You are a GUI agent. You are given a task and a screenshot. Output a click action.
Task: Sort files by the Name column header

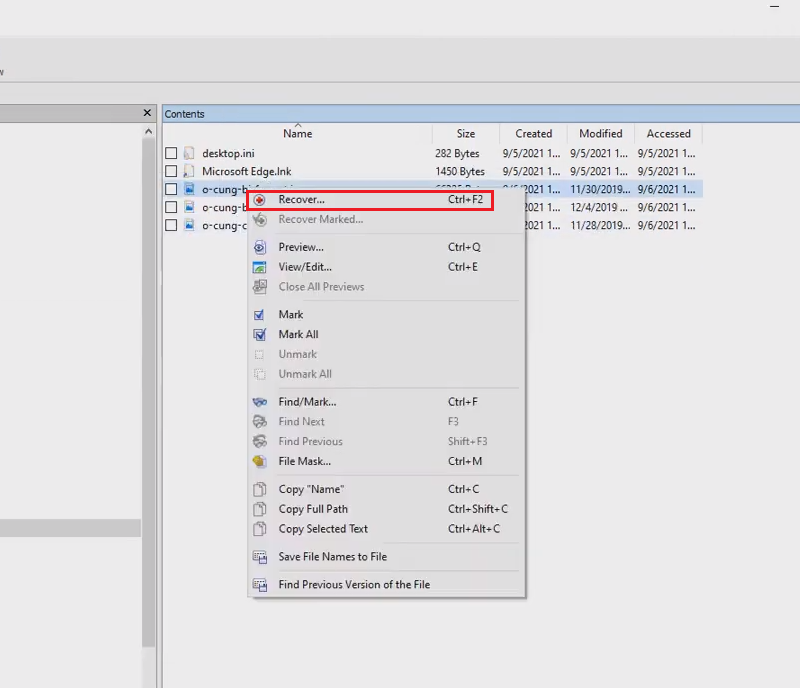pos(297,133)
